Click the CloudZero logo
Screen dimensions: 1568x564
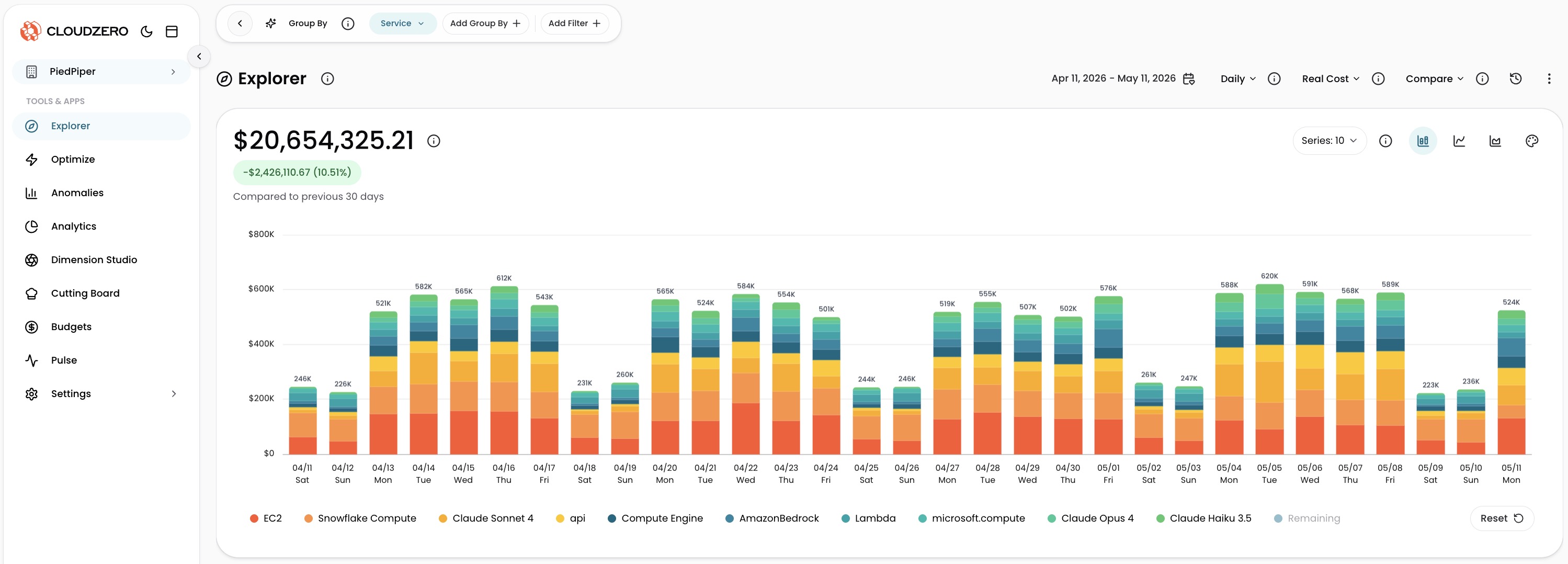[74, 31]
